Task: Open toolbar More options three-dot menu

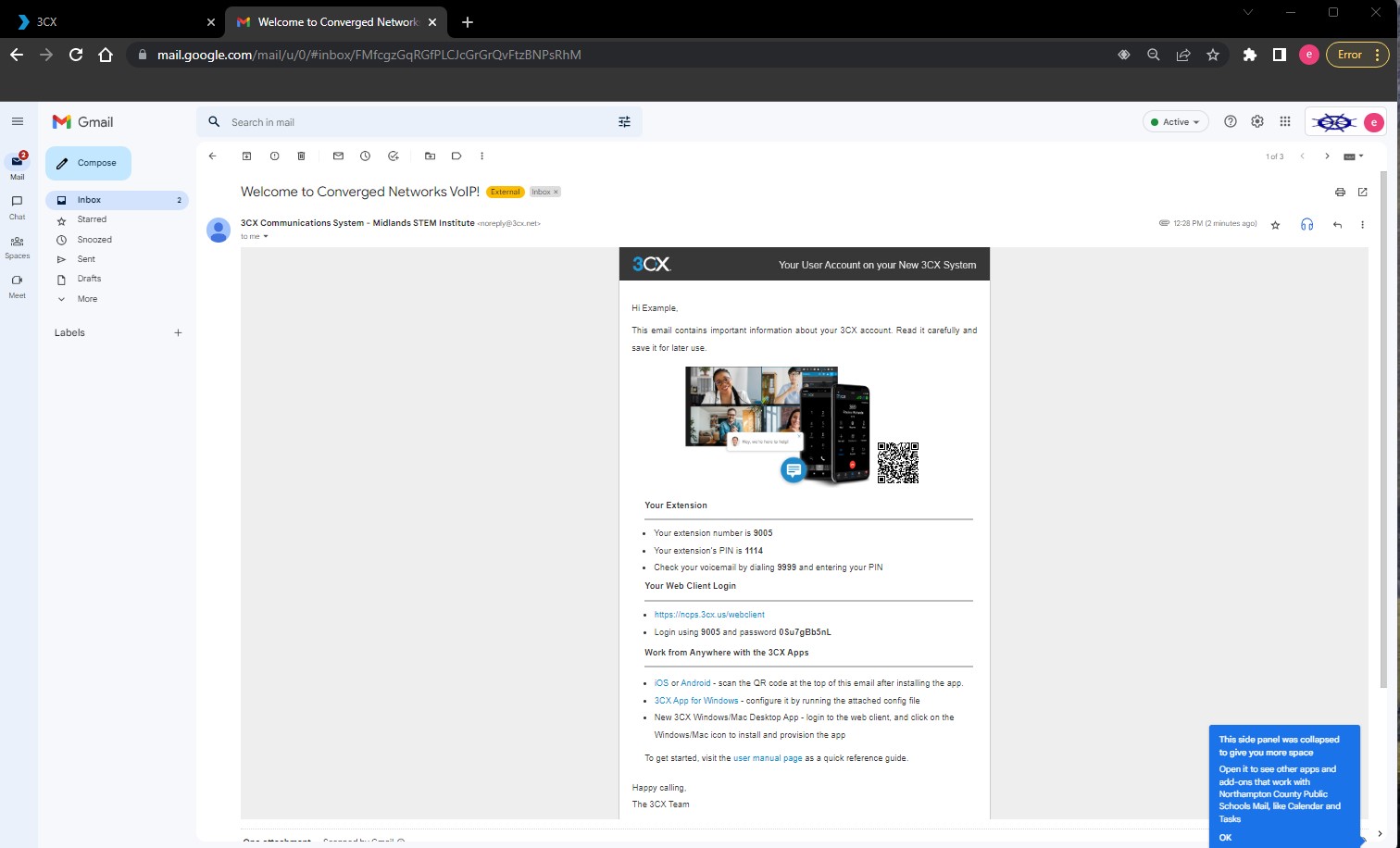Action: (481, 156)
